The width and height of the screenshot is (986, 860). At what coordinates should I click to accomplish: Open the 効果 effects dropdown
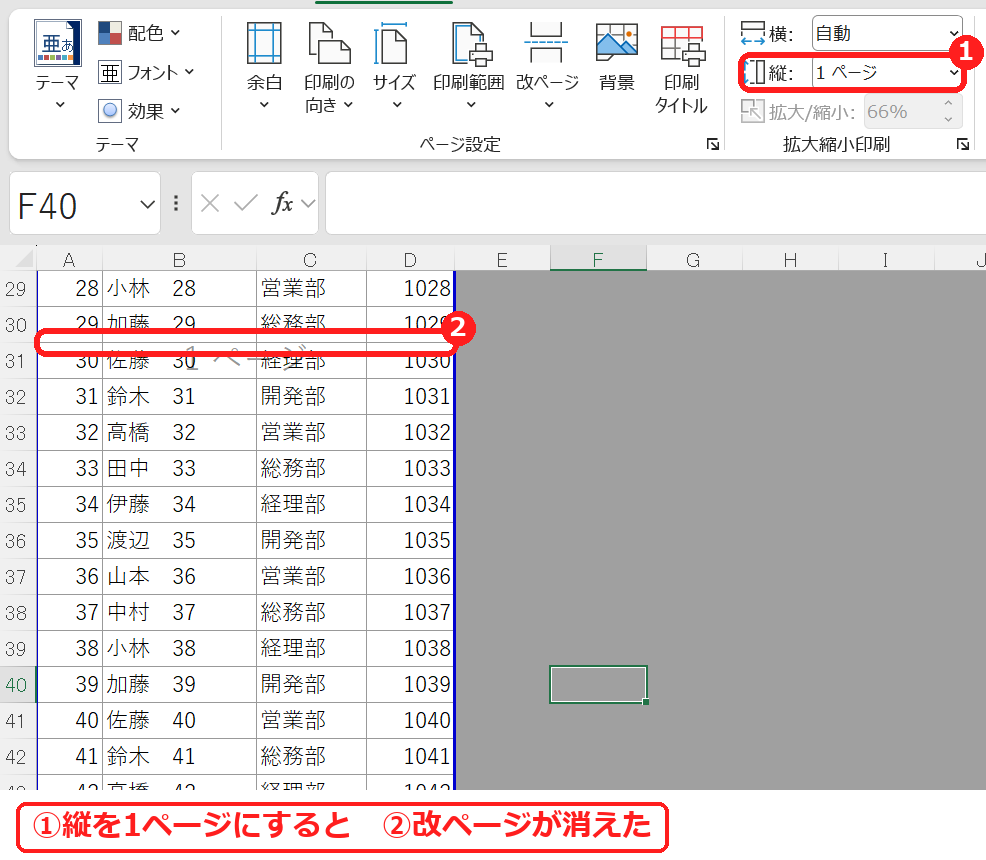tap(140, 111)
